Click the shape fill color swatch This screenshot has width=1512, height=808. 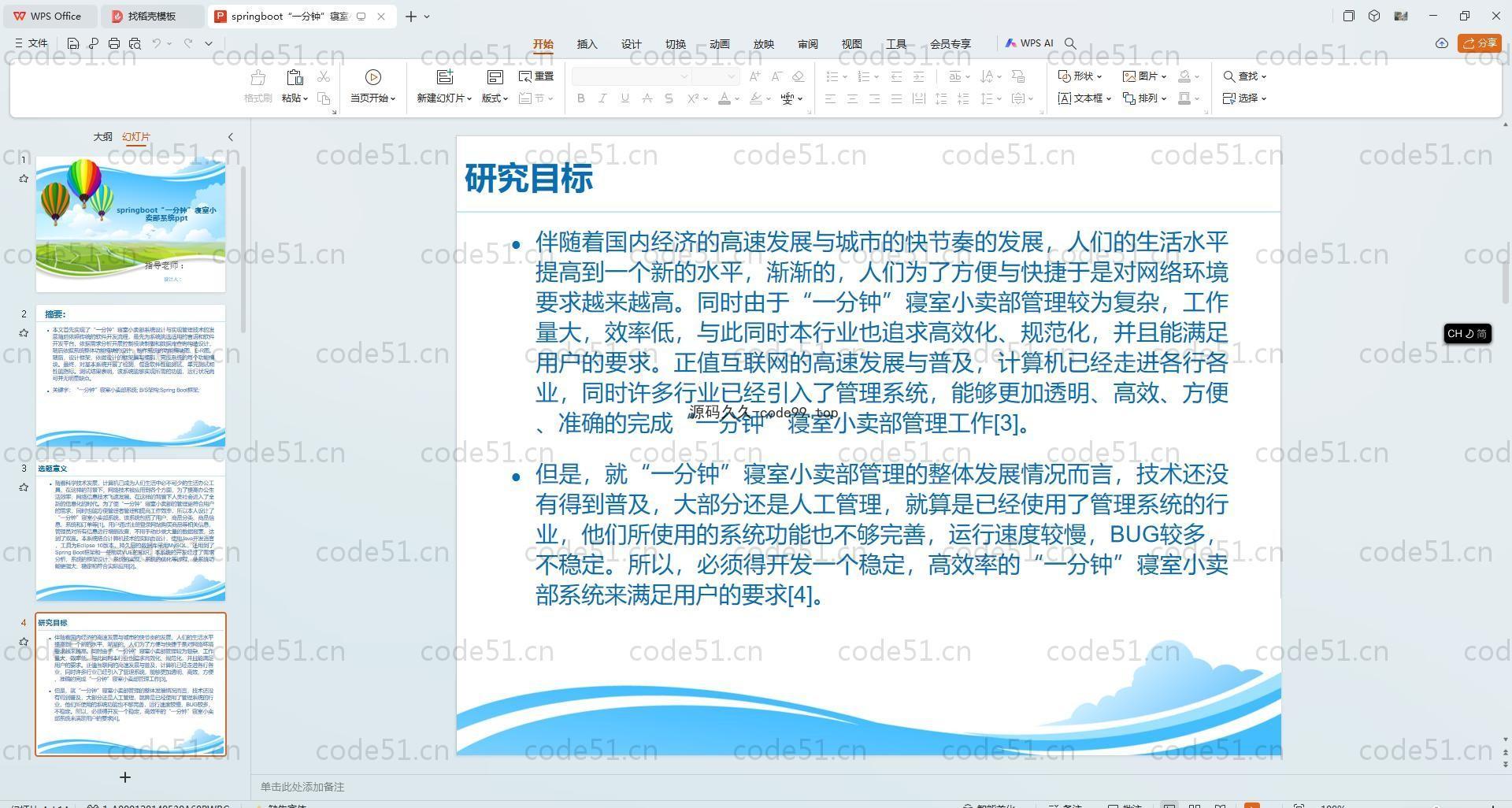pos(1184,76)
